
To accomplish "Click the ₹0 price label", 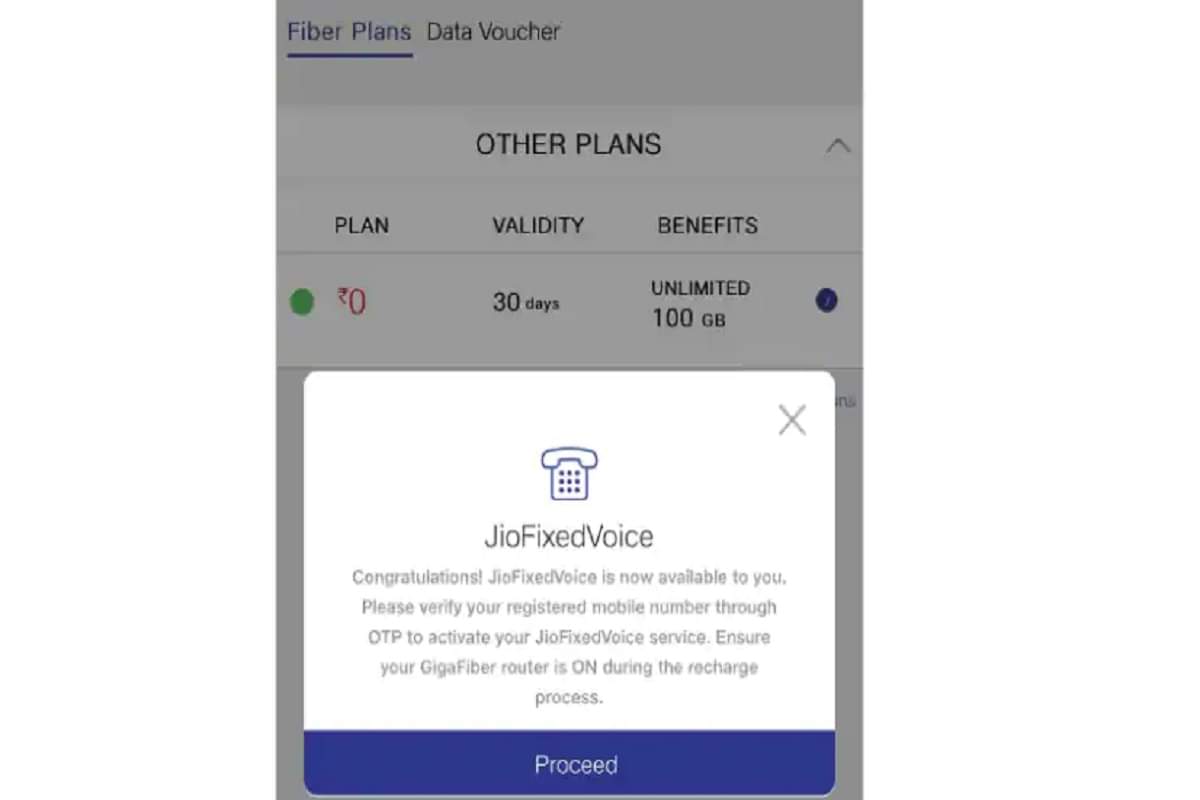I will coord(350,299).
